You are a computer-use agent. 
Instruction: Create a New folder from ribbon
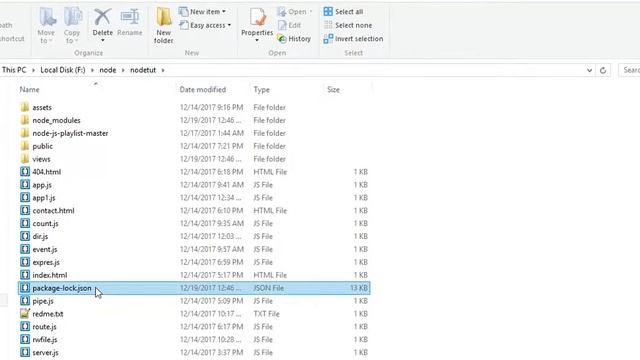pos(164,25)
